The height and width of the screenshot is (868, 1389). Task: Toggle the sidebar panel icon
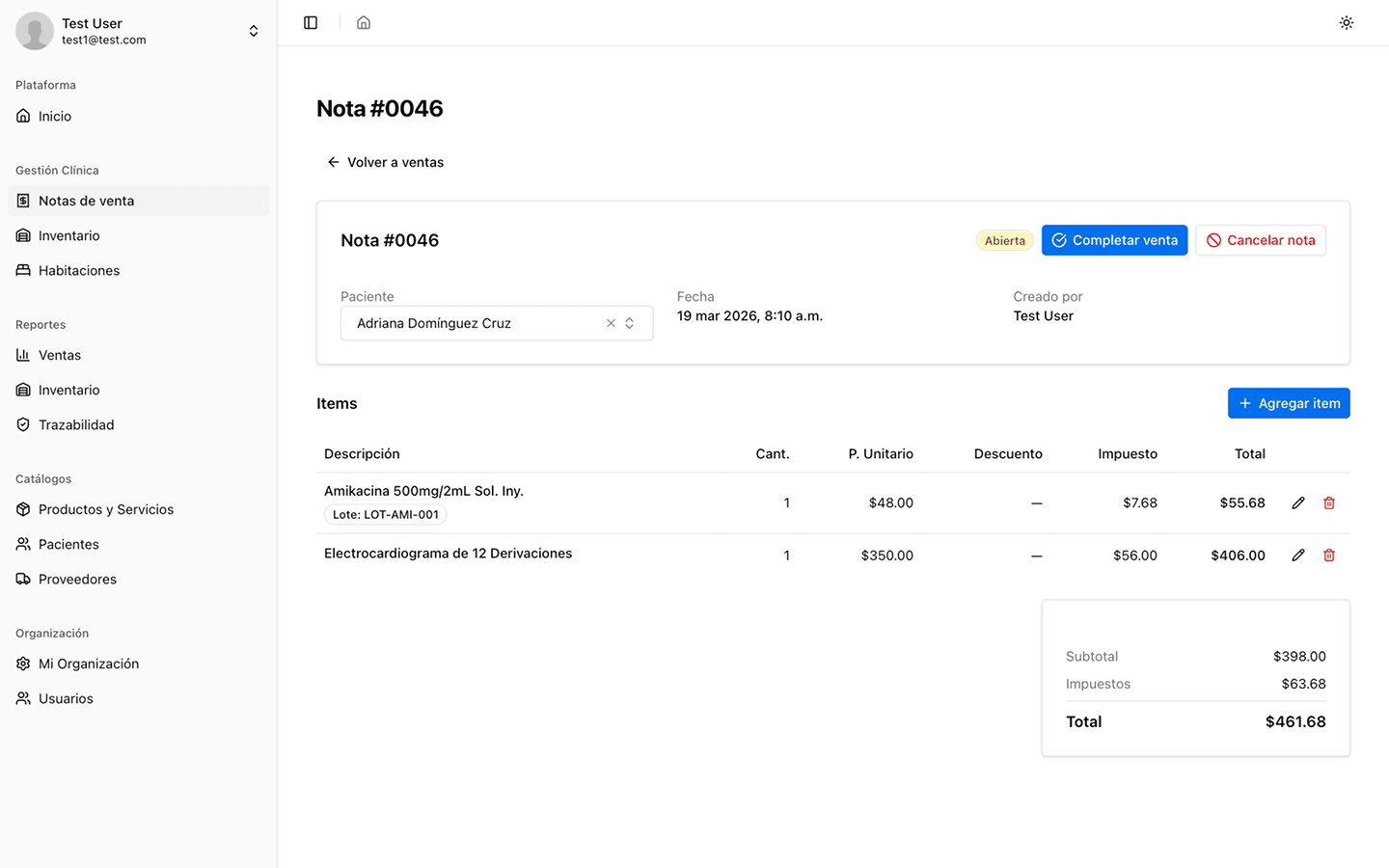pyautogui.click(x=311, y=23)
